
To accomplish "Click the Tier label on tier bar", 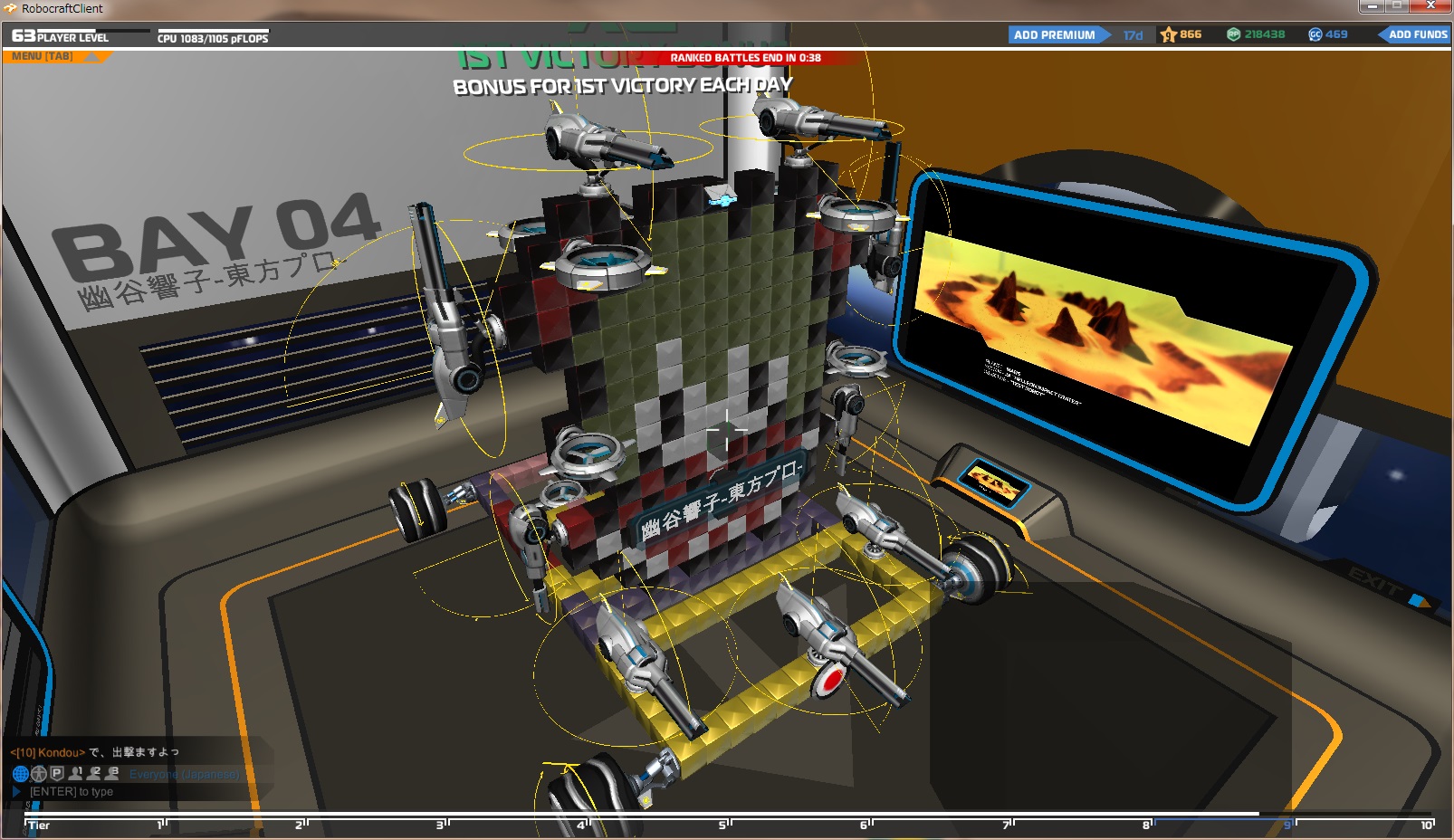I will (39, 826).
